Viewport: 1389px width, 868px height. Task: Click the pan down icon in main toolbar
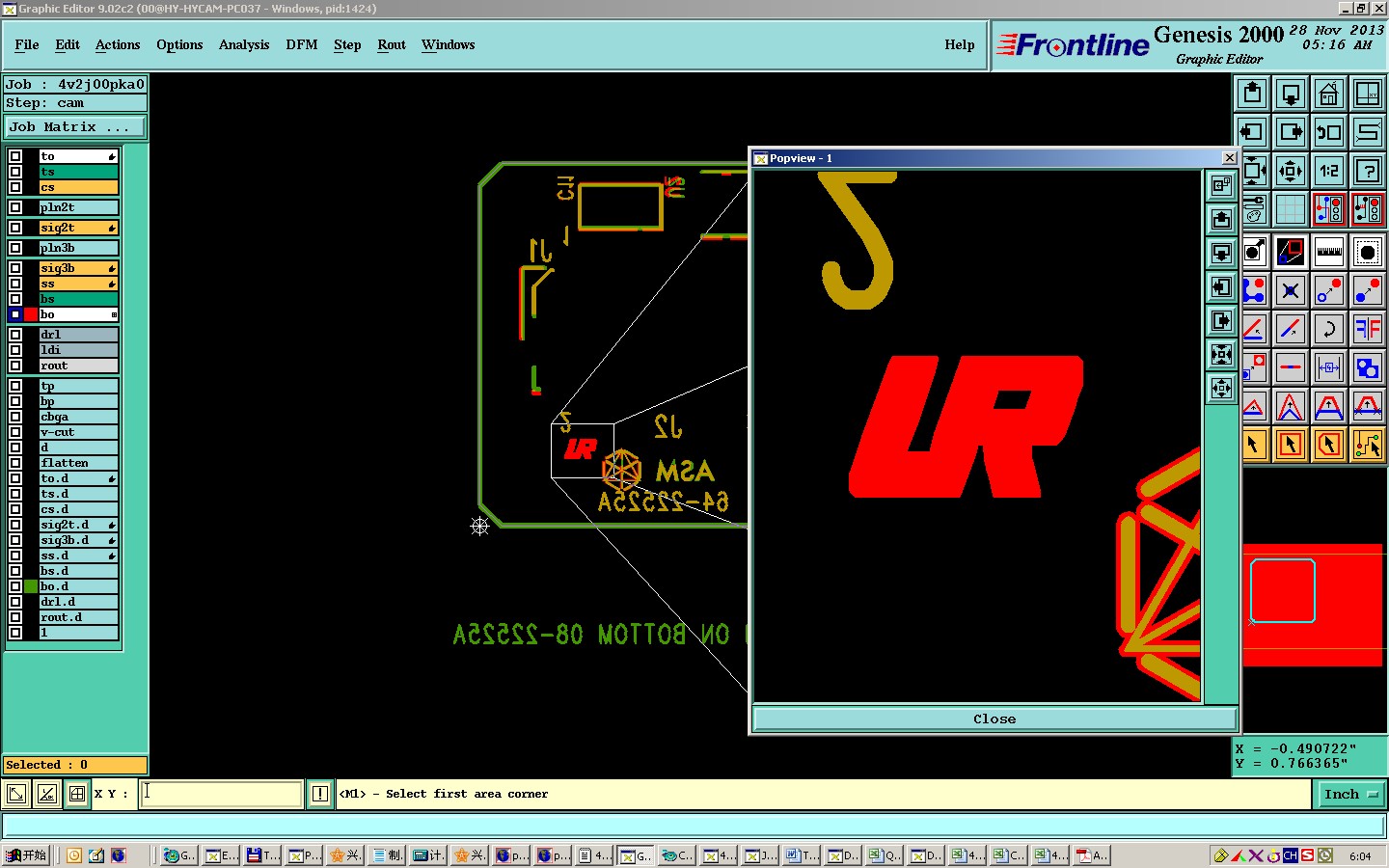(1291, 94)
